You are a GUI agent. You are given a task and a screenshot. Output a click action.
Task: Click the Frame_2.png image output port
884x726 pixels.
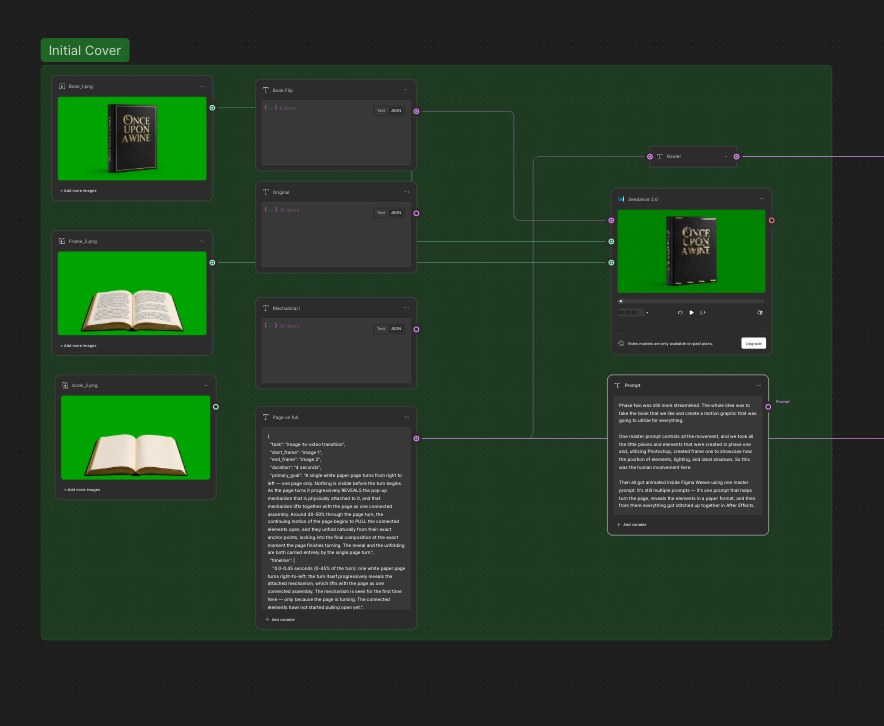pos(213,263)
